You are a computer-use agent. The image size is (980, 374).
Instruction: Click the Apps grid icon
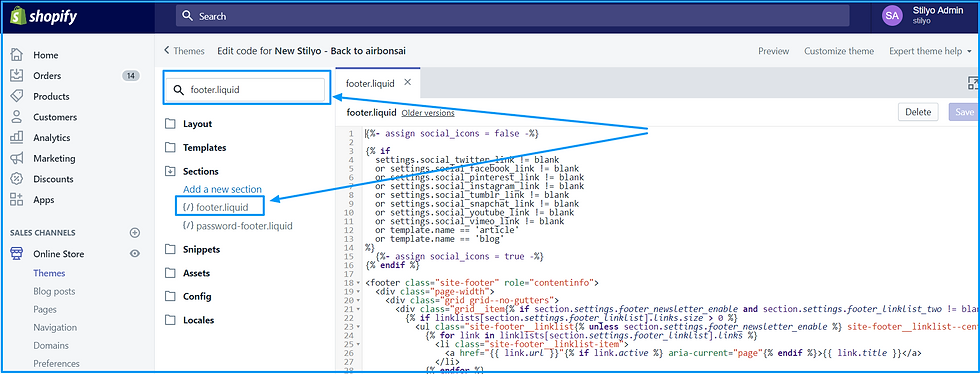coord(17,200)
